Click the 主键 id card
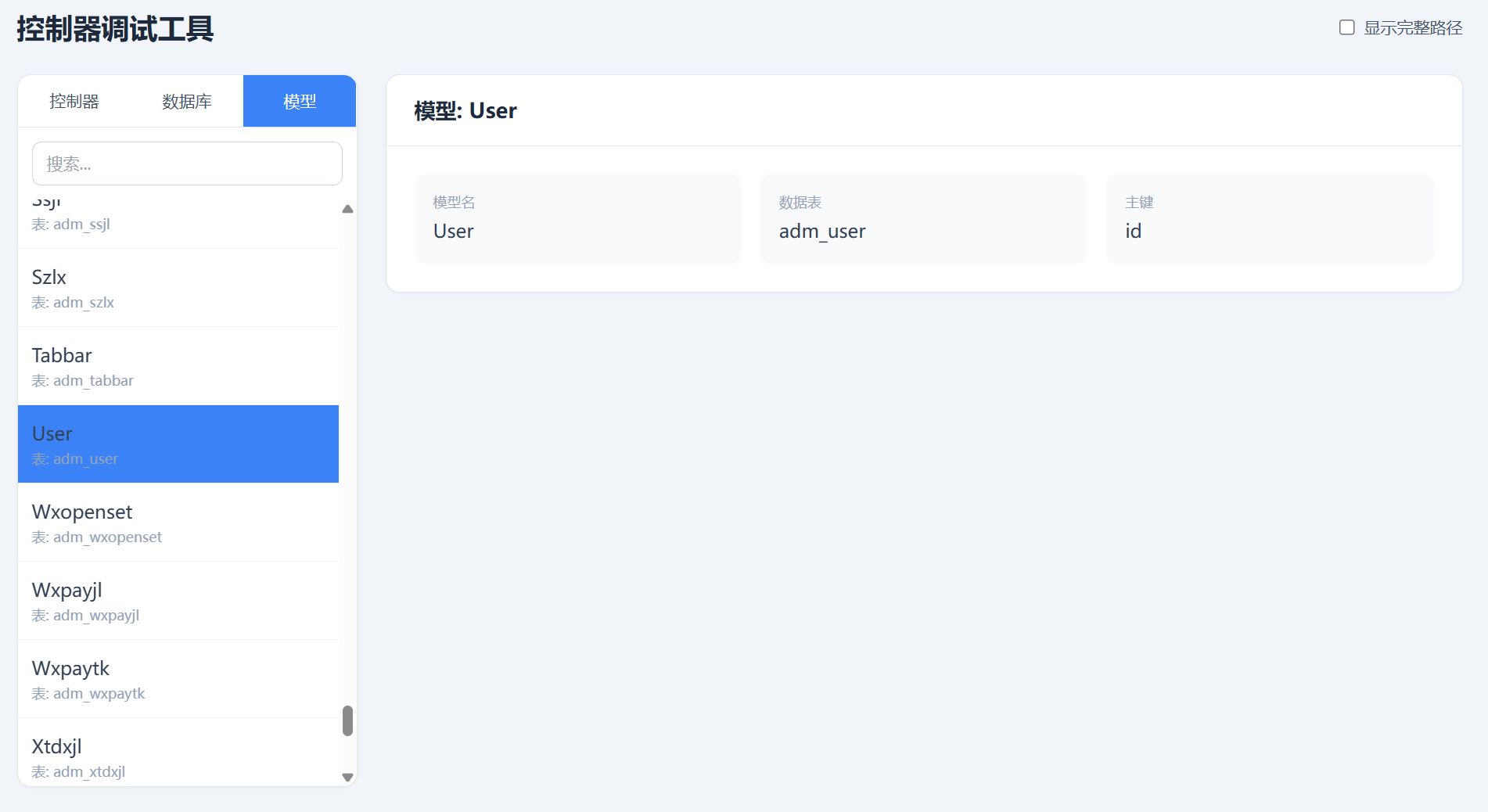Viewport: 1488px width, 812px height. click(1269, 219)
